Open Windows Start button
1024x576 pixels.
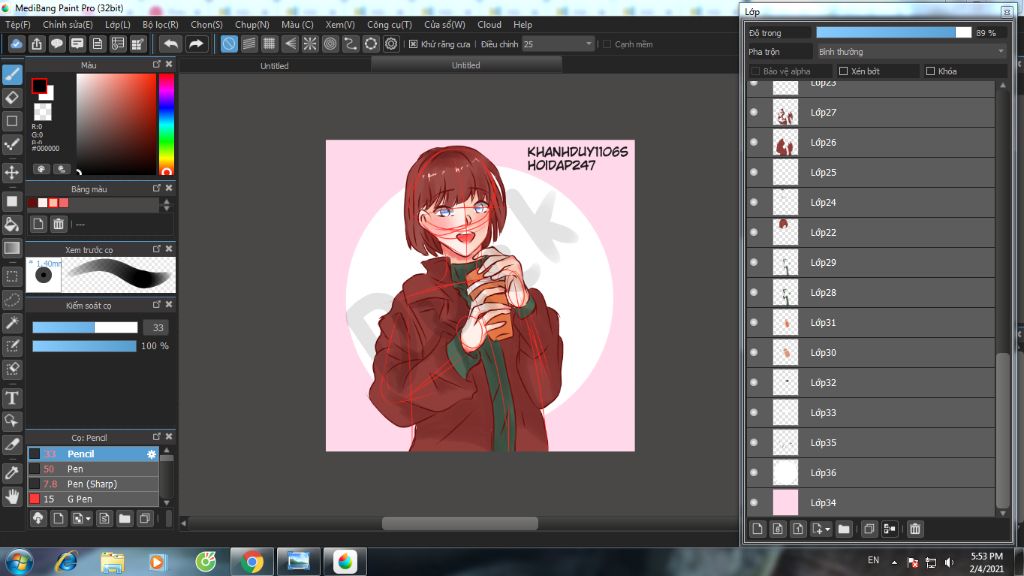(x=18, y=562)
